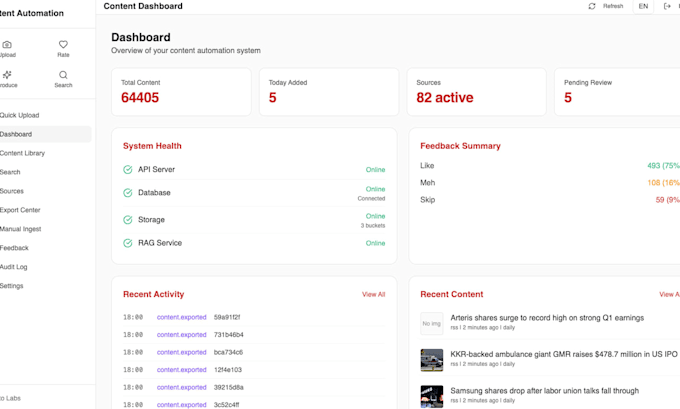This screenshot has width=680, height=409.
Task: Open the Sources 82 active card
Action: coord(477,92)
